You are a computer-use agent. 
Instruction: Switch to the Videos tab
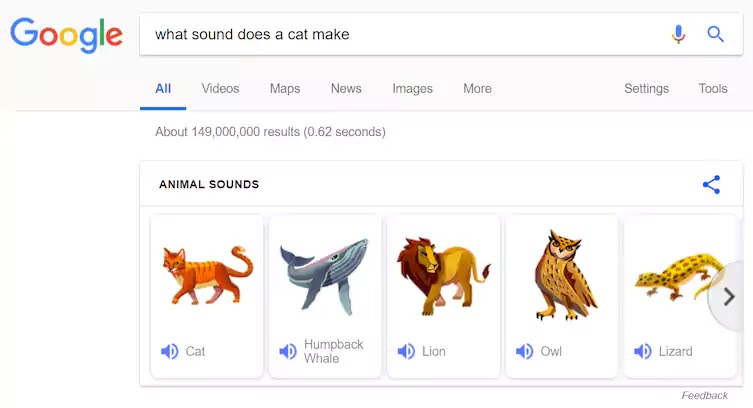[x=220, y=88]
